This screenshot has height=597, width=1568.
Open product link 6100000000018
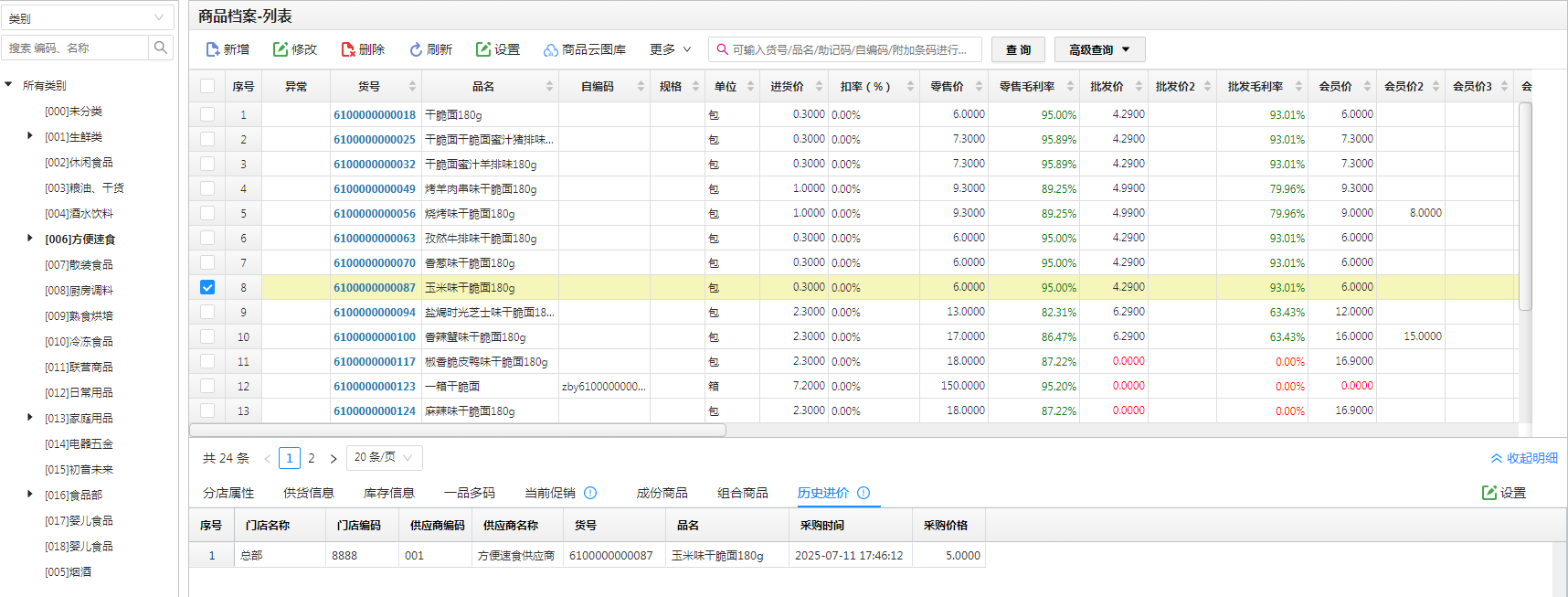pyautogui.click(x=375, y=114)
